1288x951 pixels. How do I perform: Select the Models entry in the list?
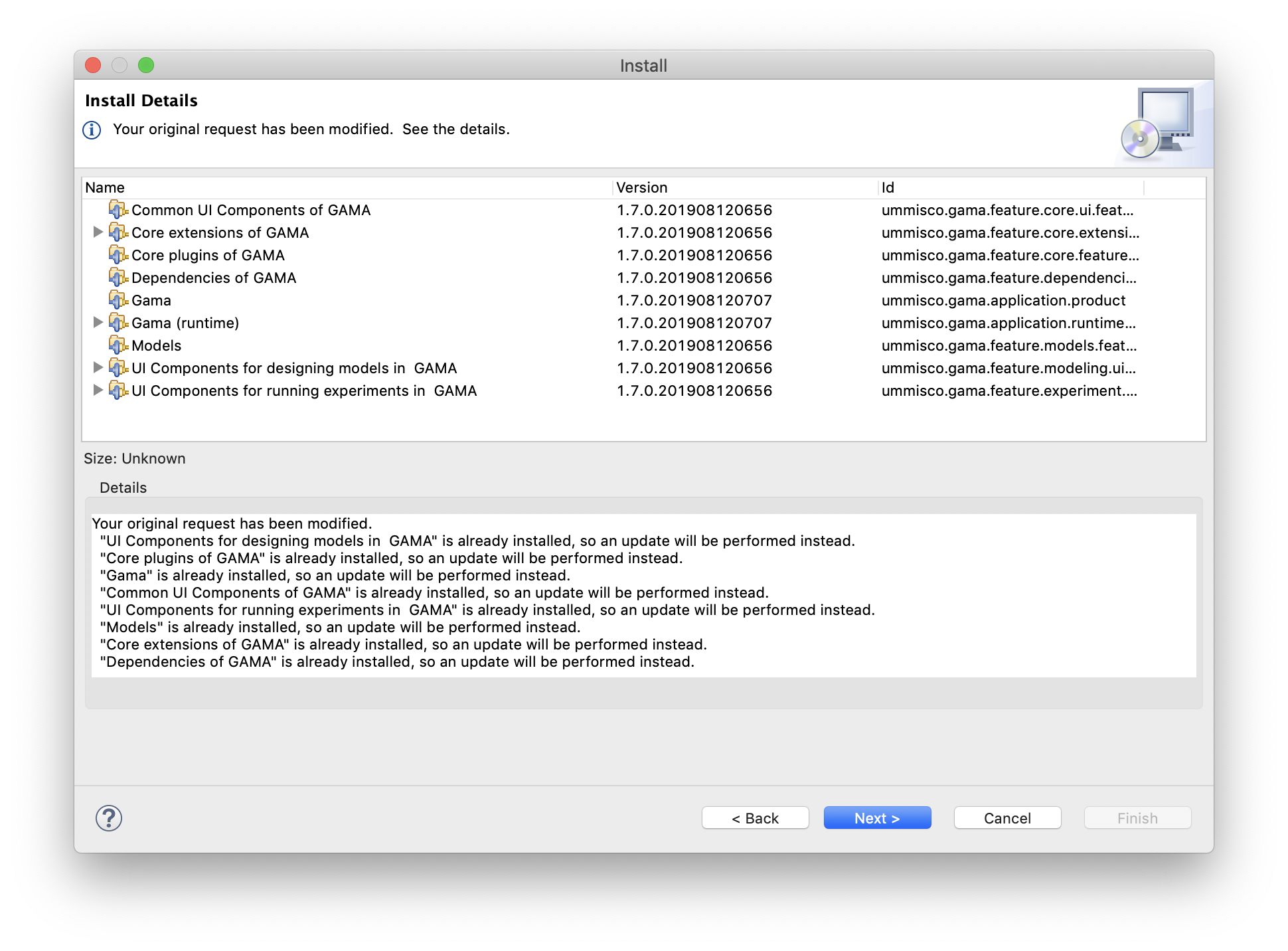156,345
